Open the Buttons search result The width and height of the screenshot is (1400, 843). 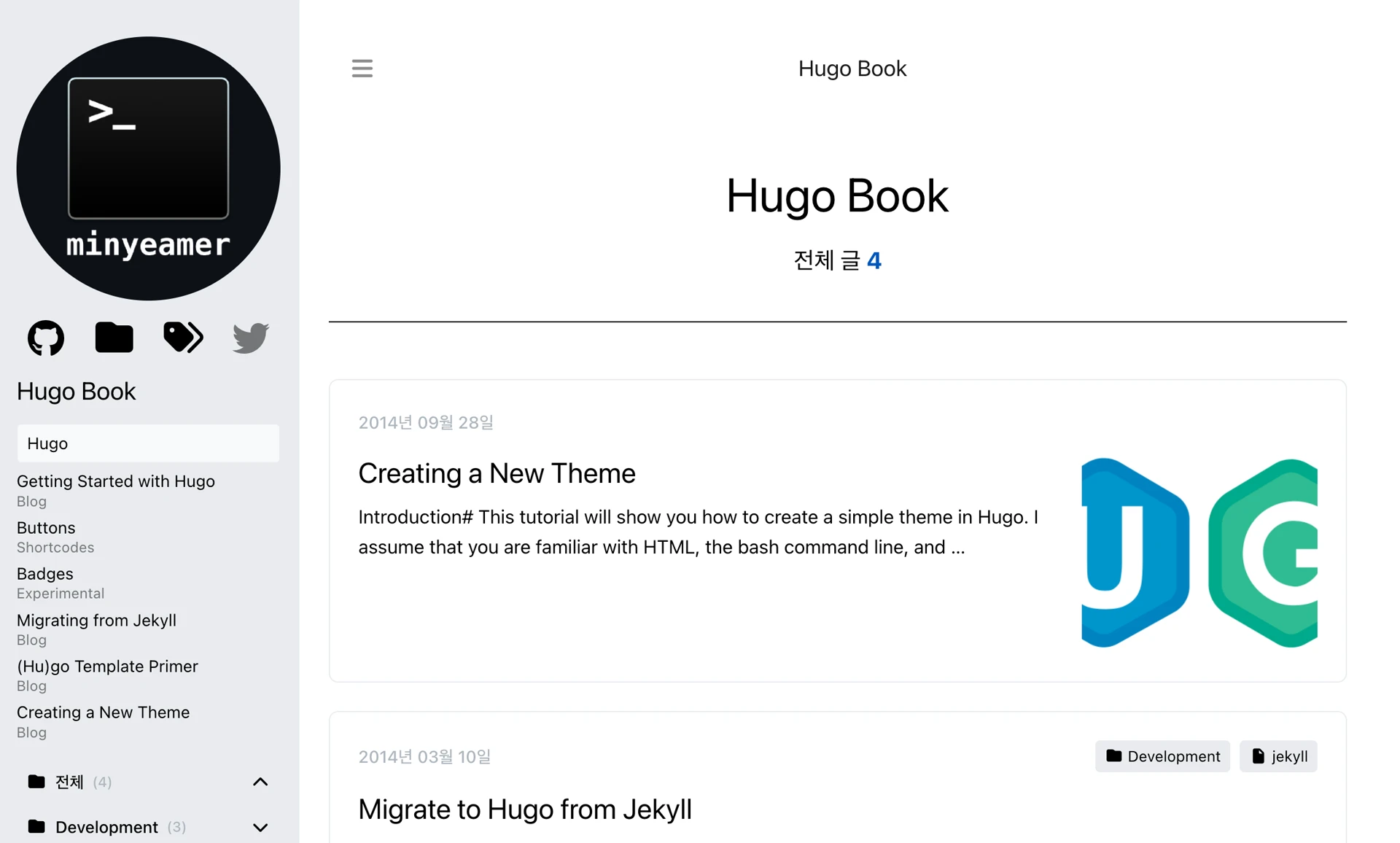(46, 527)
